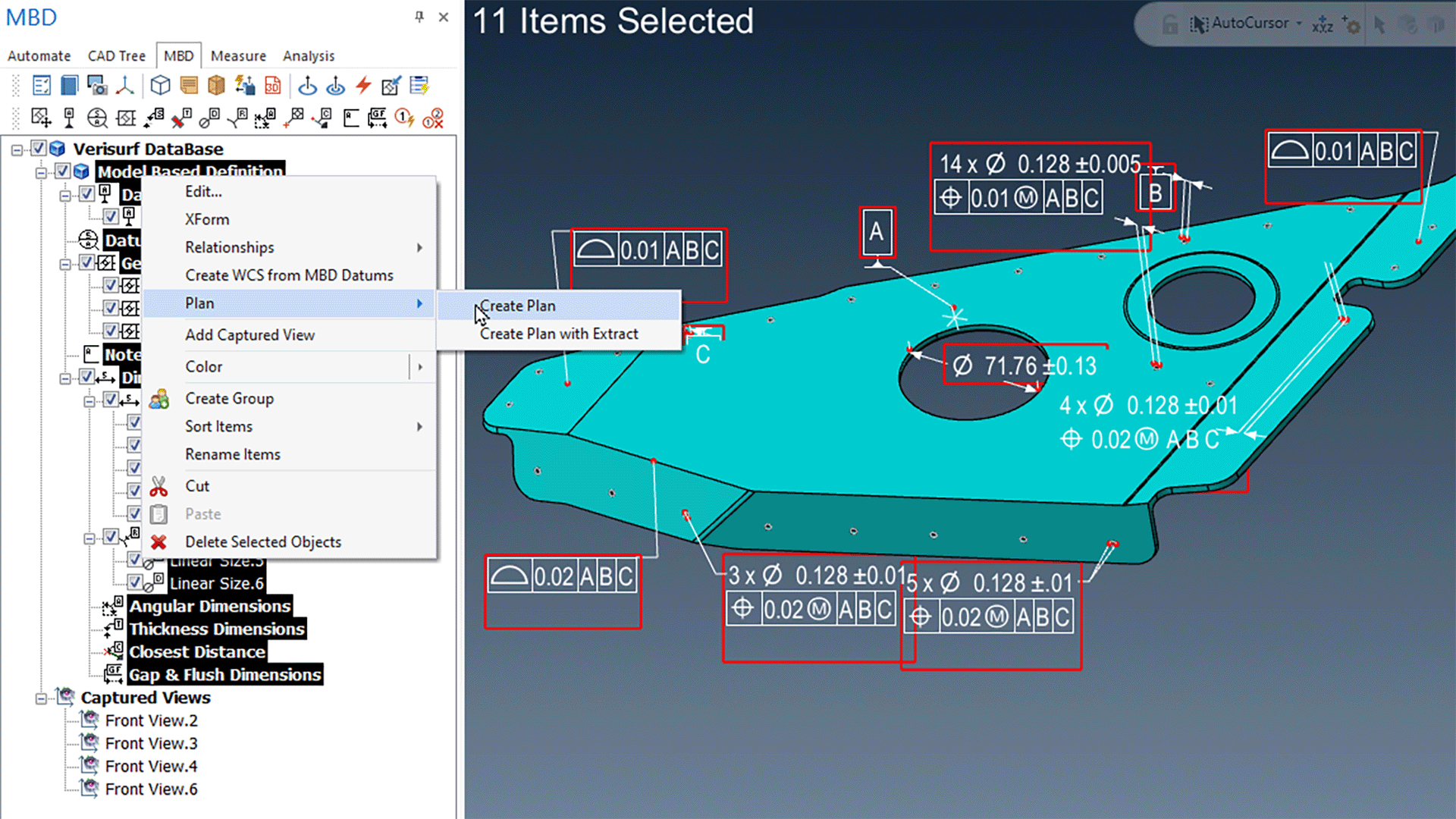Image resolution: width=1456 pixels, height=819 pixels.
Task: Select Create Plan from submenu
Action: pos(559,306)
